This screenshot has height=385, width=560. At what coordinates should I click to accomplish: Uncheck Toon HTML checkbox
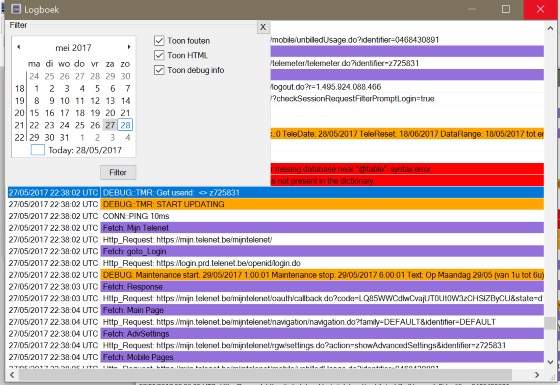[x=159, y=55]
